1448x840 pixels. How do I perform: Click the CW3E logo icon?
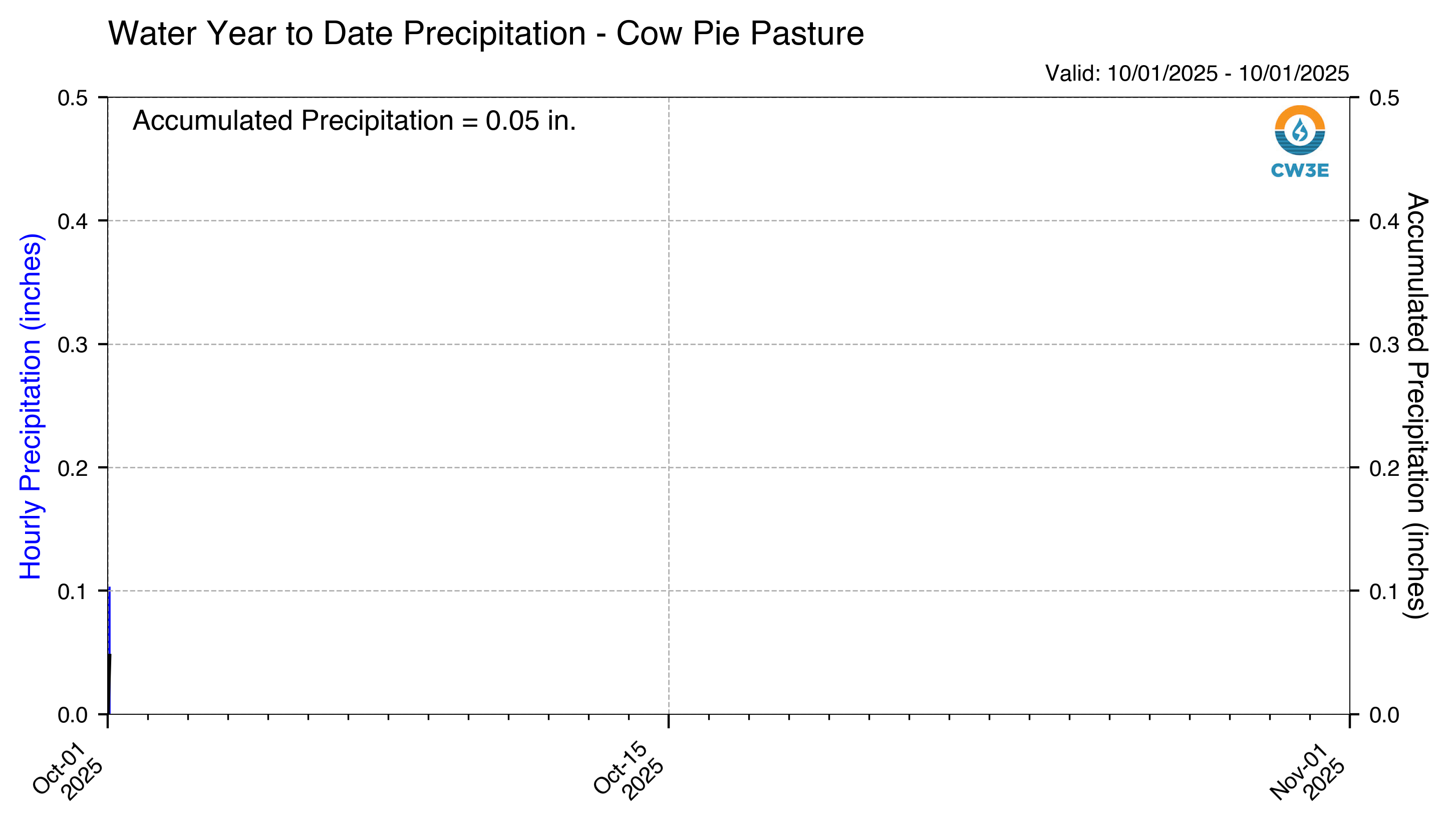pyautogui.click(x=1300, y=130)
